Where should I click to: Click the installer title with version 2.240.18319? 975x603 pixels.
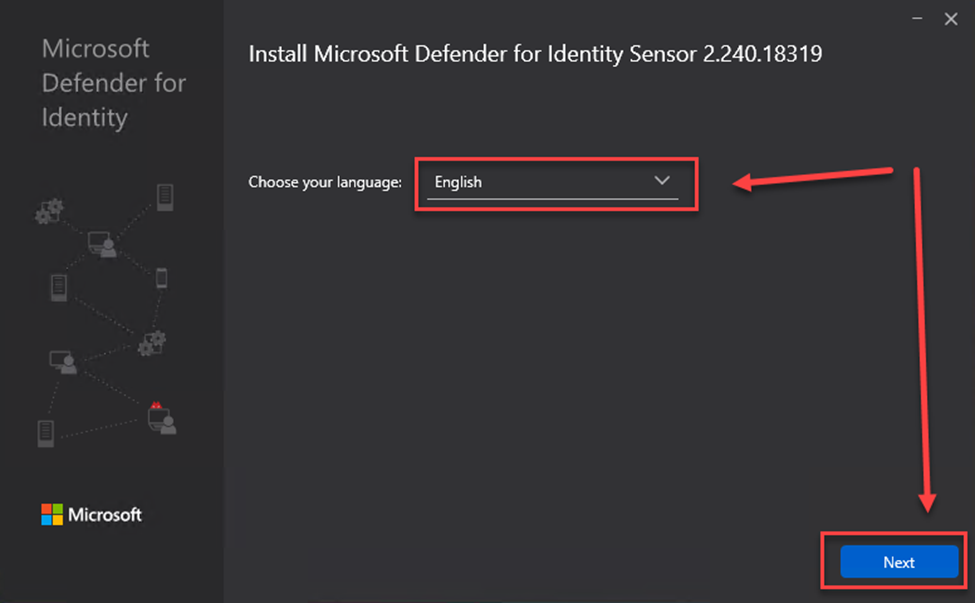point(535,54)
